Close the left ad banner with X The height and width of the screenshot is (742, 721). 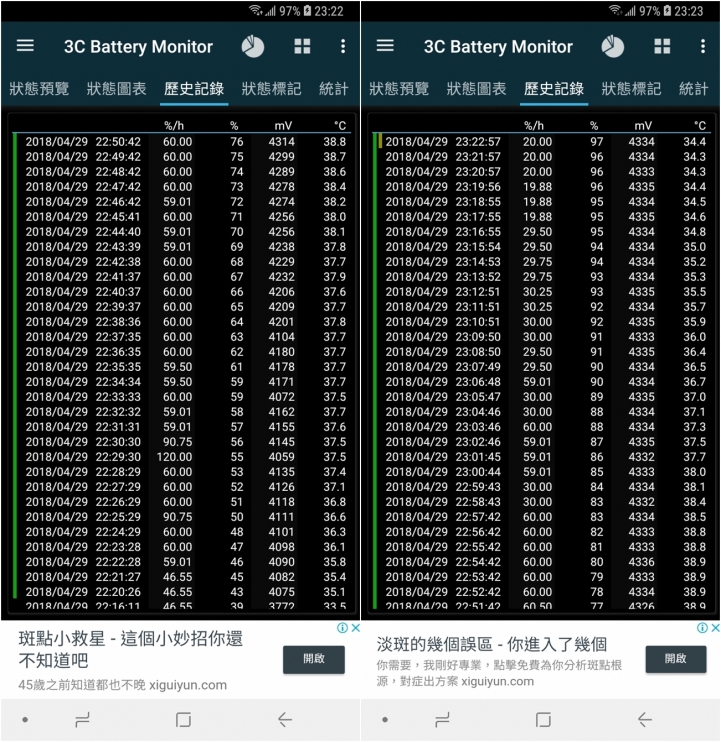coord(355,628)
